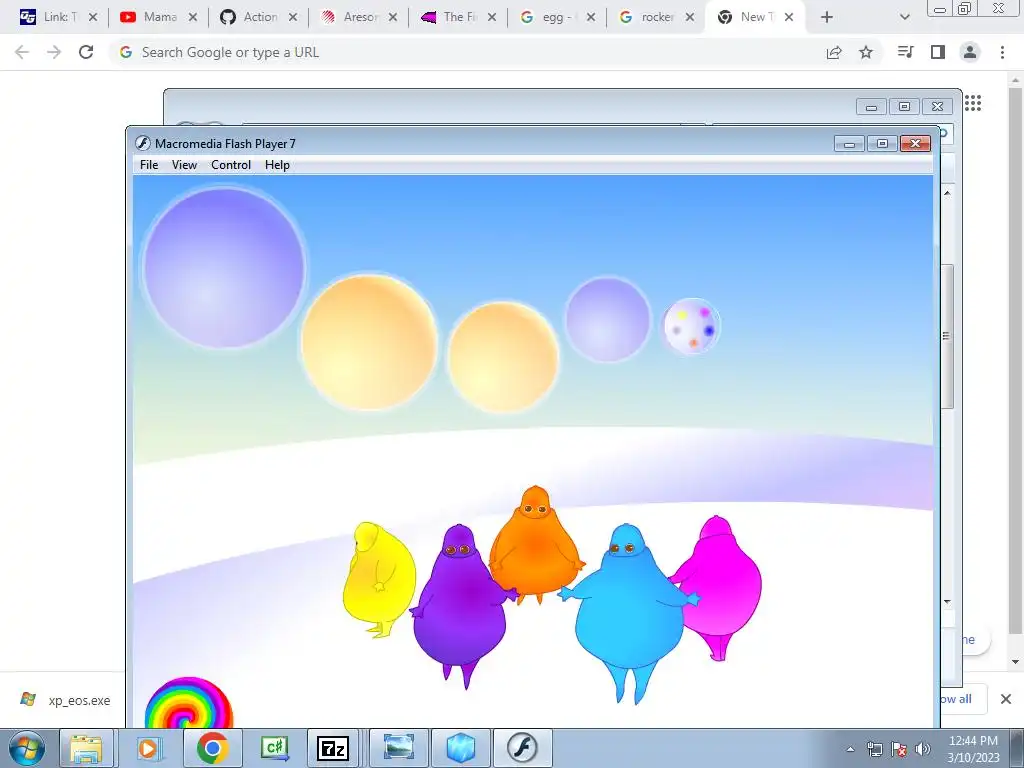This screenshot has height=768, width=1024.
Task: Click the background window scroll-down arrow
Action: [x=947, y=601]
